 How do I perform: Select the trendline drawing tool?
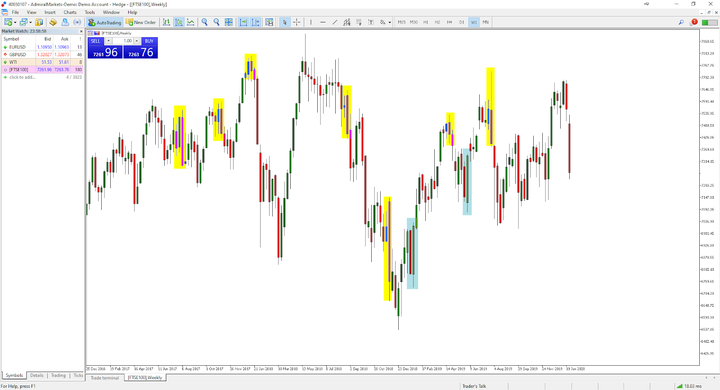(335, 22)
